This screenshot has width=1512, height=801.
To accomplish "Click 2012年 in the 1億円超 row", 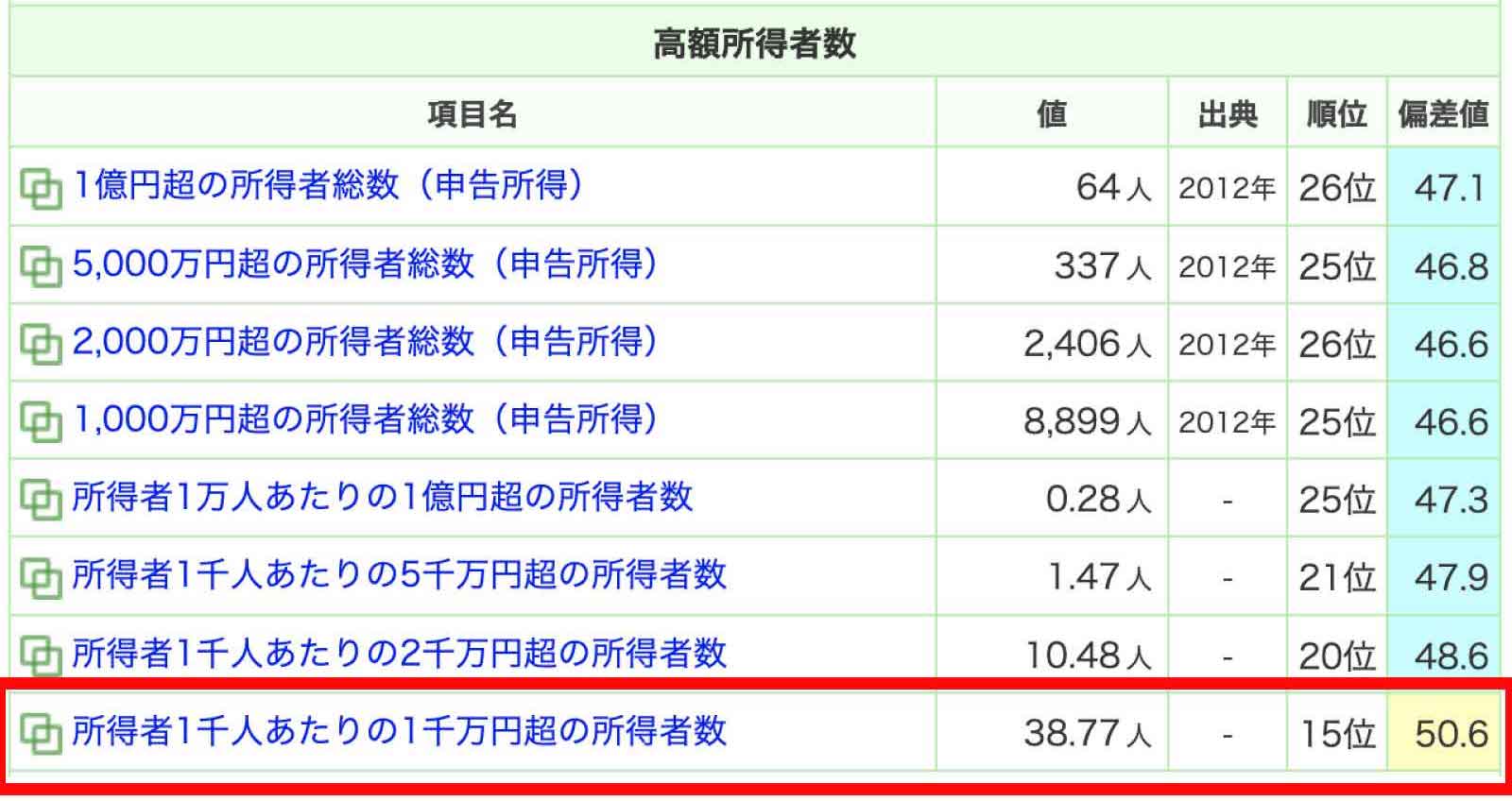I will (x=1228, y=189).
